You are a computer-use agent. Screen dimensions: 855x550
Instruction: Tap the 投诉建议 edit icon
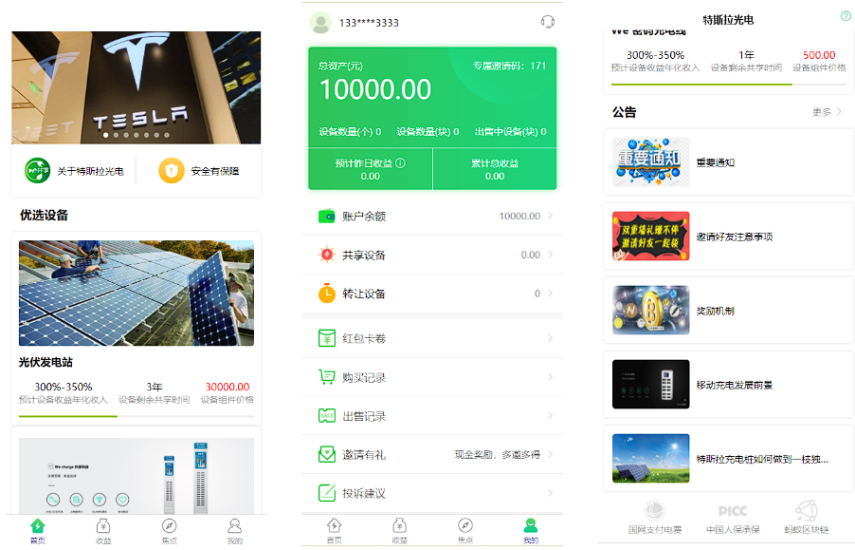point(326,493)
